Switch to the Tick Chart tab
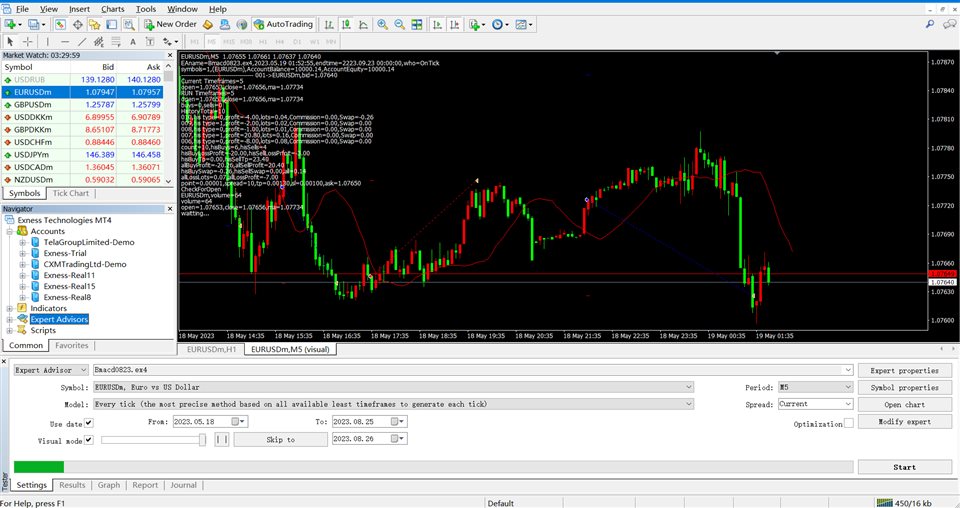Viewport: 960px width, 508px height. [x=70, y=193]
